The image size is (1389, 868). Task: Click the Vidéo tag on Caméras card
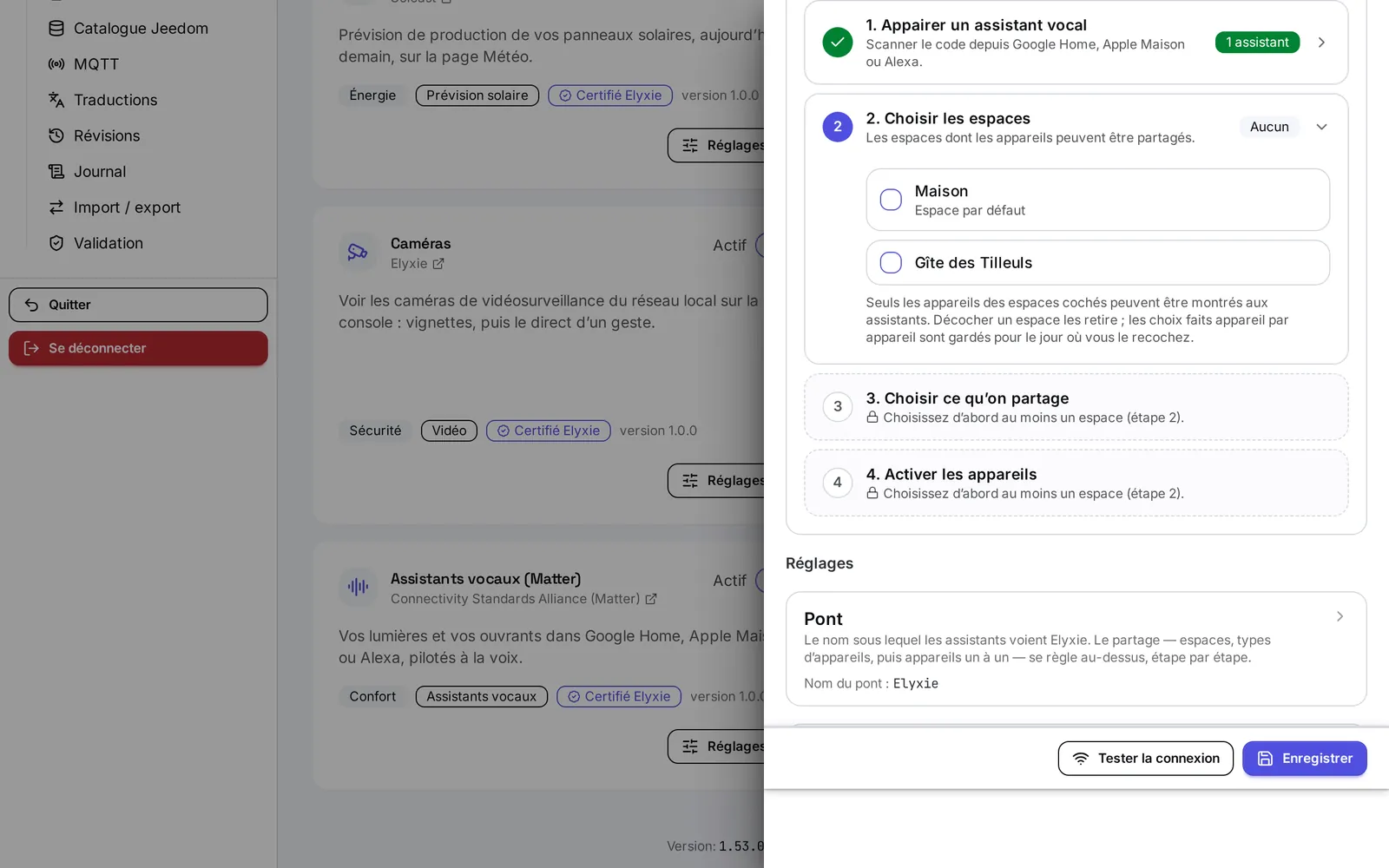(x=449, y=431)
